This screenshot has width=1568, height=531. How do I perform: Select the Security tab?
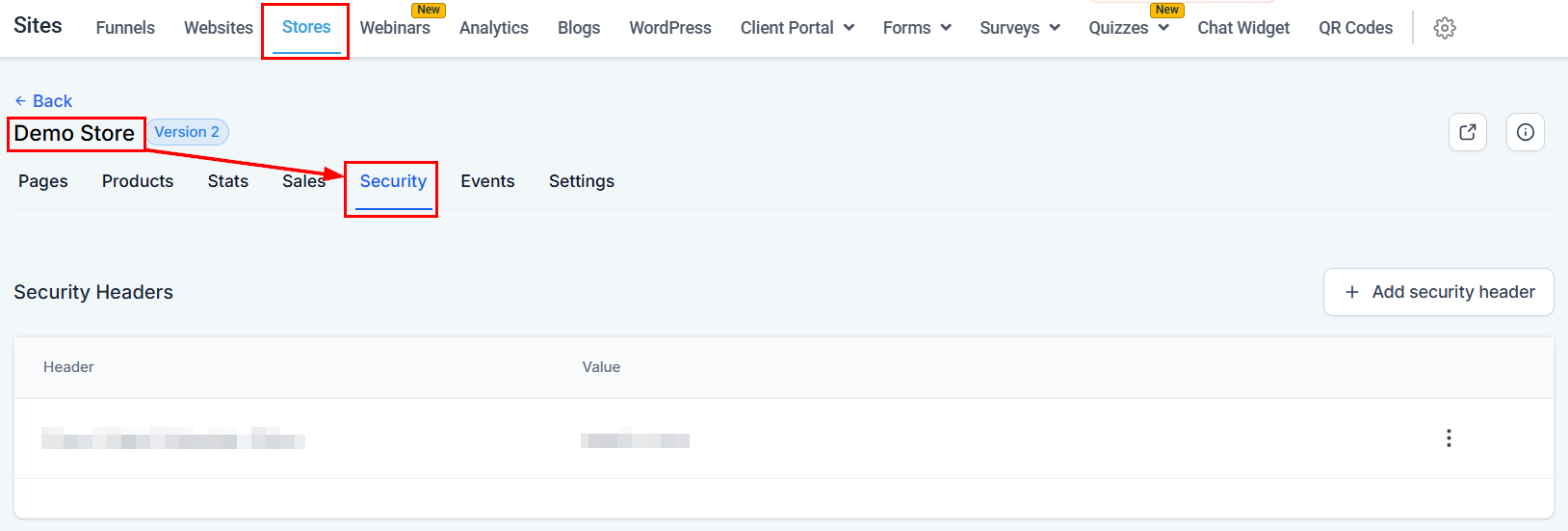tap(393, 181)
